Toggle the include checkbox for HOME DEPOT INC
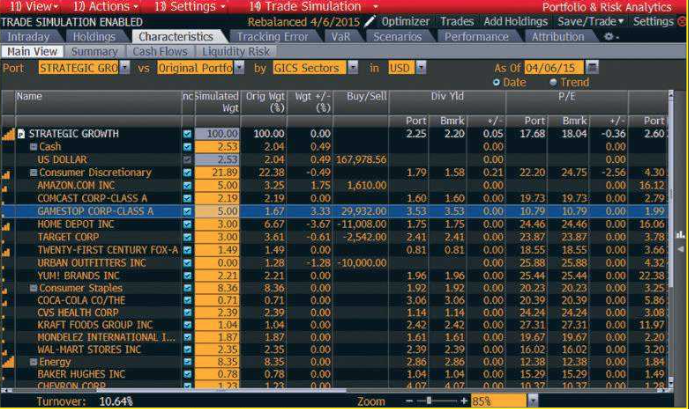 (x=188, y=224)
